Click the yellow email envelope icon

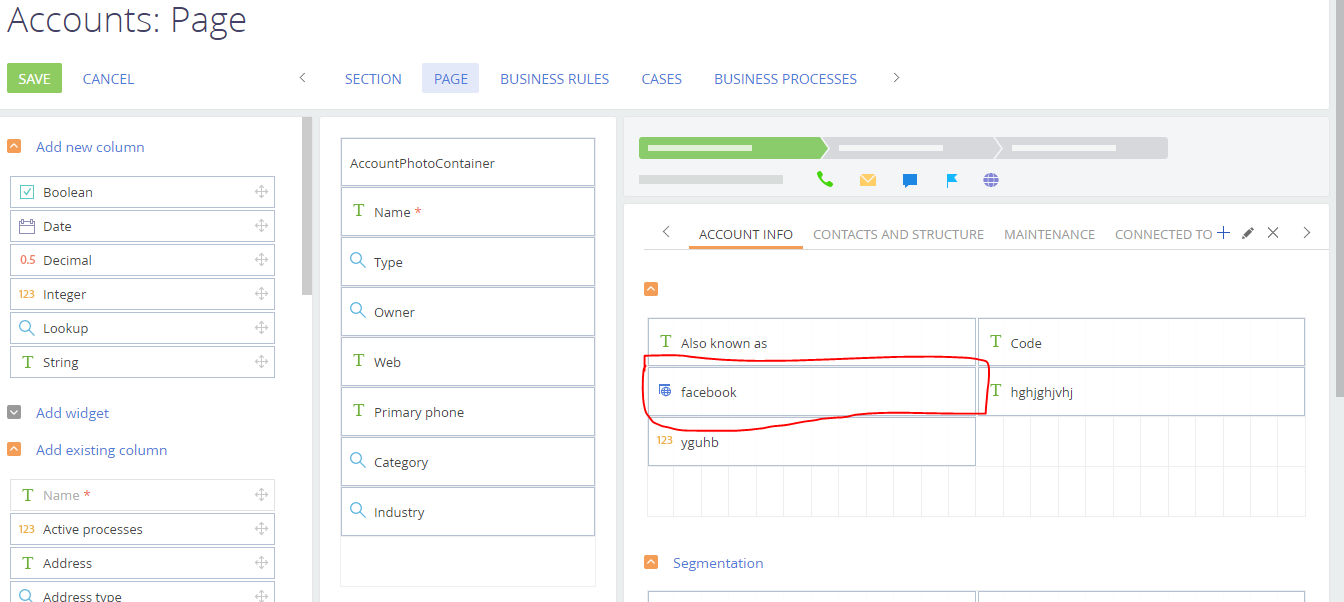tap(868, 180)
